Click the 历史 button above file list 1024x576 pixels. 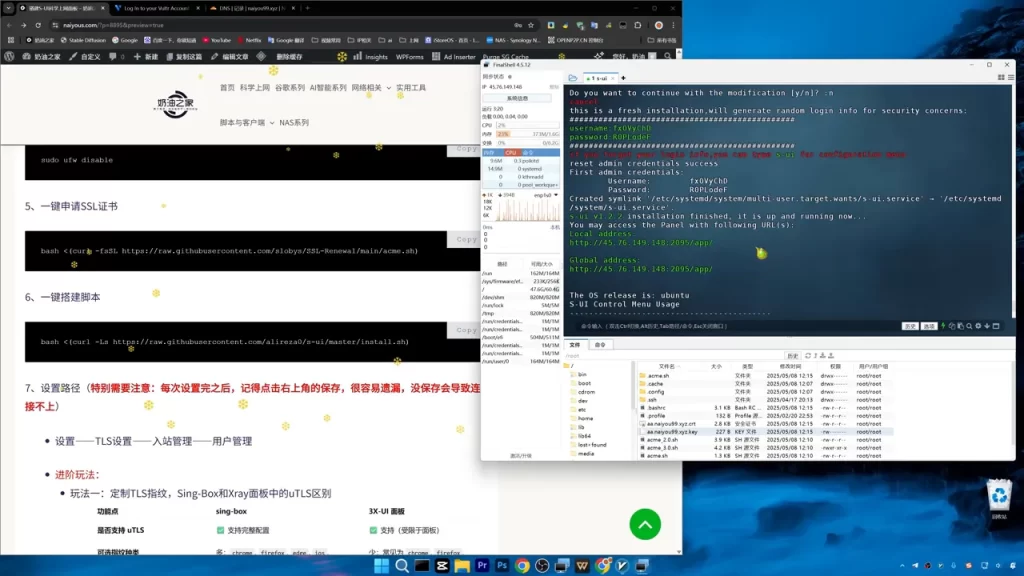(793, 356)
